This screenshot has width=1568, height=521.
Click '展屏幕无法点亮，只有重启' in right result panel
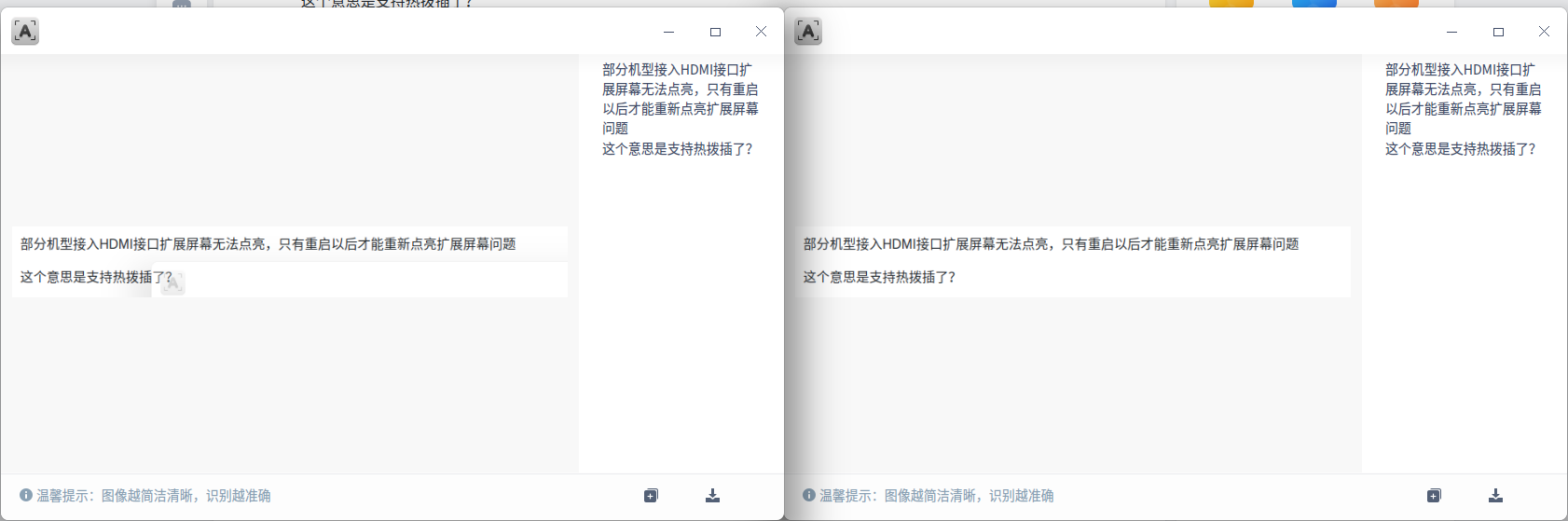1464,89
